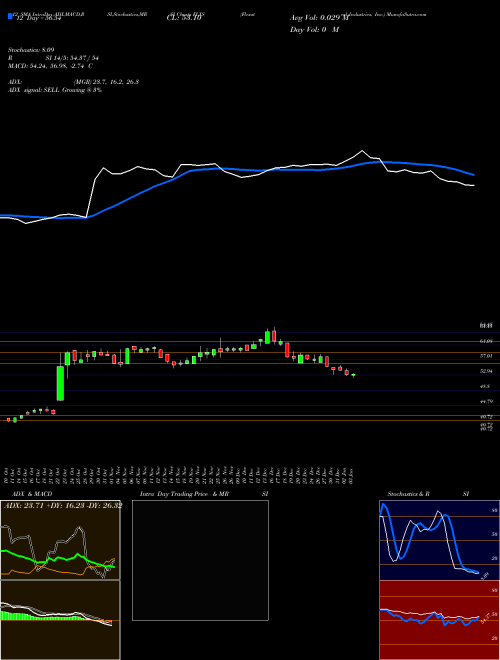This screenshot has height=660, width=500.
Task: Click the 'ADX signal: SELL' text
Action: coord(34,90)
